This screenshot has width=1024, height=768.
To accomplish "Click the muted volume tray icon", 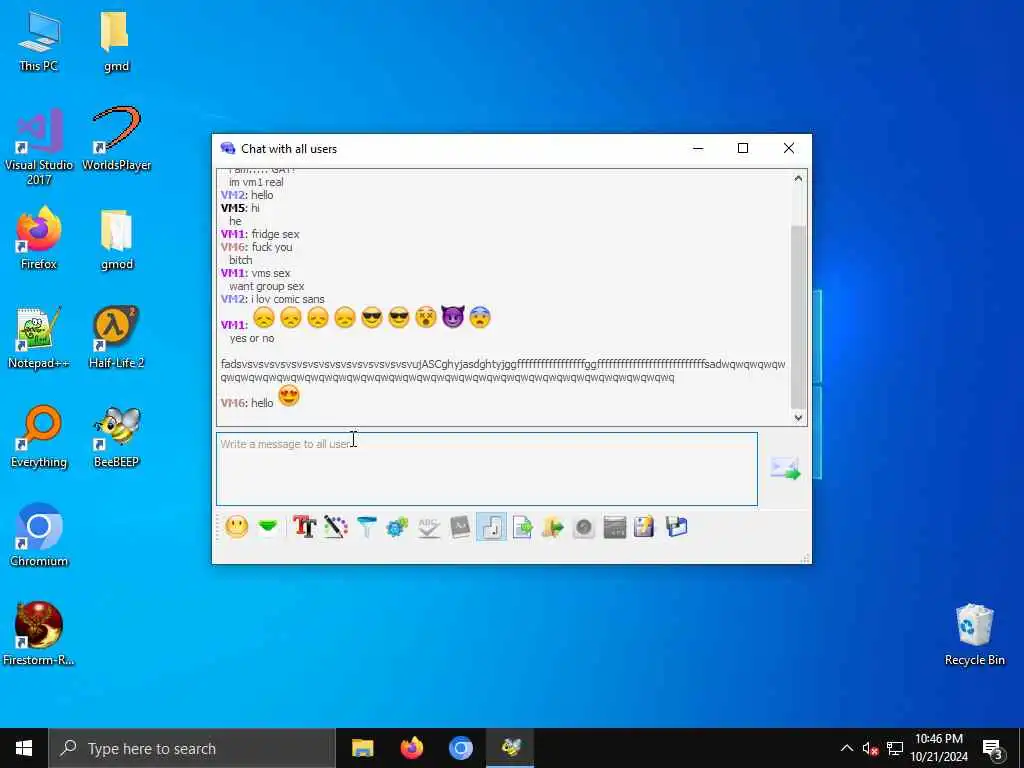I will point(869,748).
